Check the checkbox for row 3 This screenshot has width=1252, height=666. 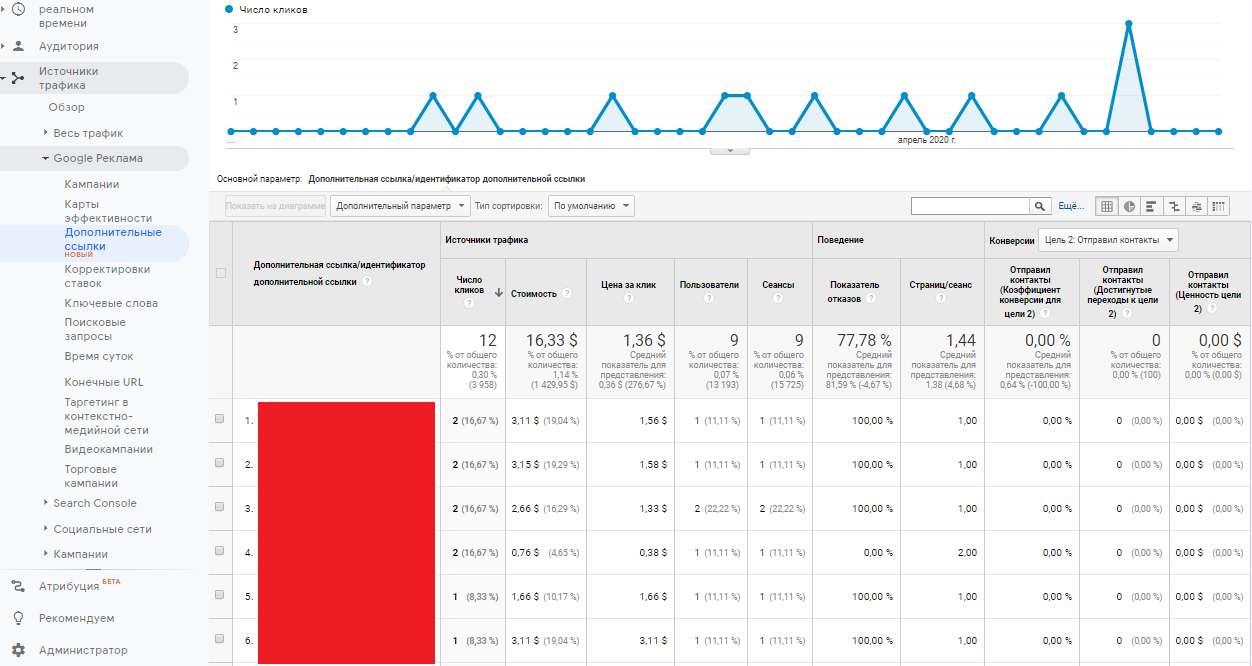point(220,508)
